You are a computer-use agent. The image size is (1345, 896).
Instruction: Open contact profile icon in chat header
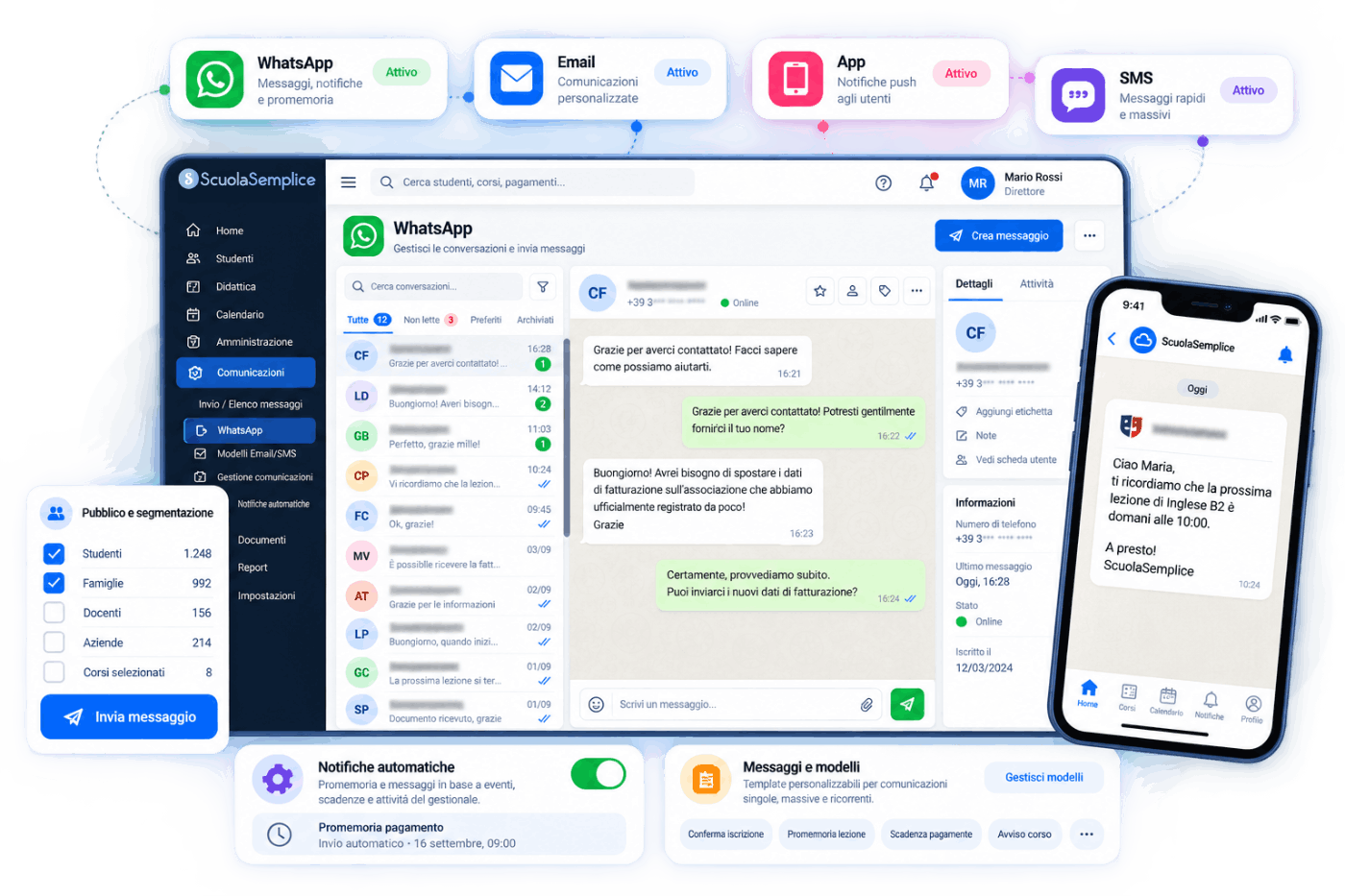click(852, 291)
